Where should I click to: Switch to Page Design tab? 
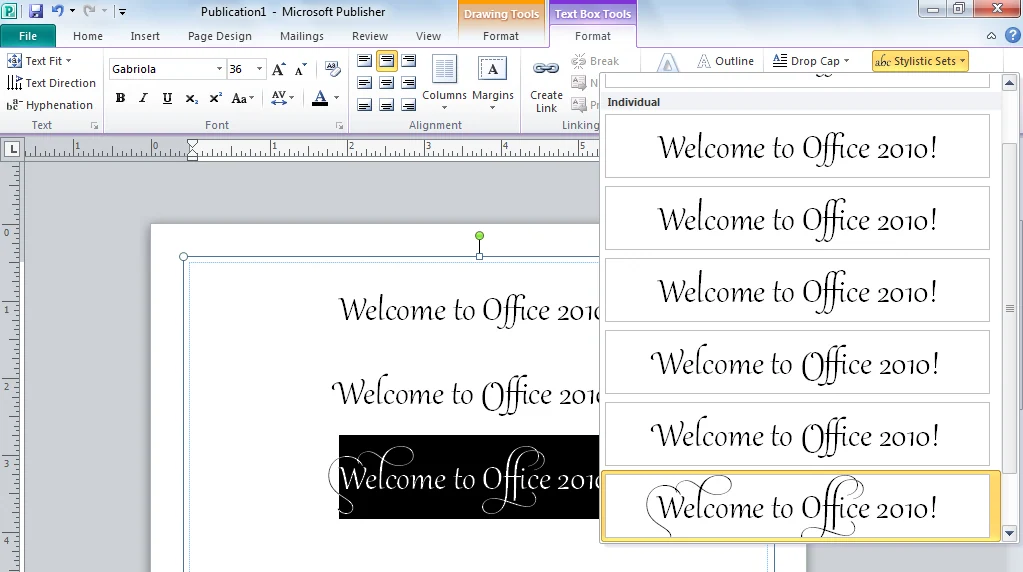click(219, 36)
